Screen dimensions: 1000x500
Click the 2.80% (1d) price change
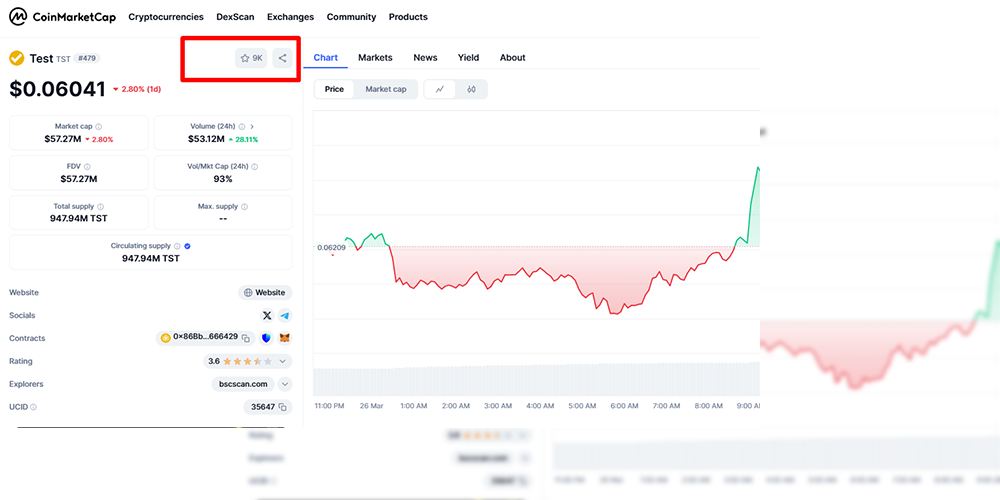pyautogui.click(x=137, y=89)
